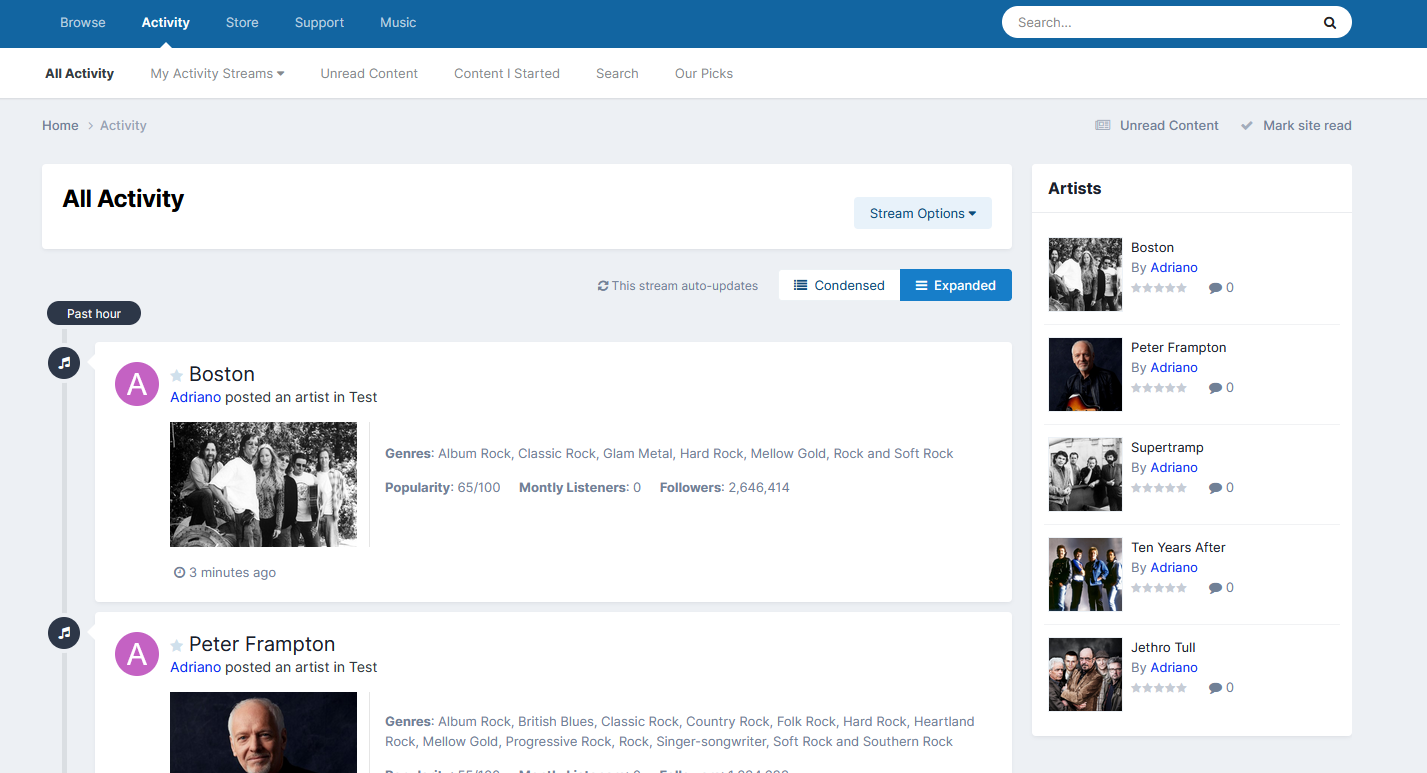Click the Past hour timeline marker
Viewport: 1427px width, 773px height.
pyautogui.click(x=94, y=313)
